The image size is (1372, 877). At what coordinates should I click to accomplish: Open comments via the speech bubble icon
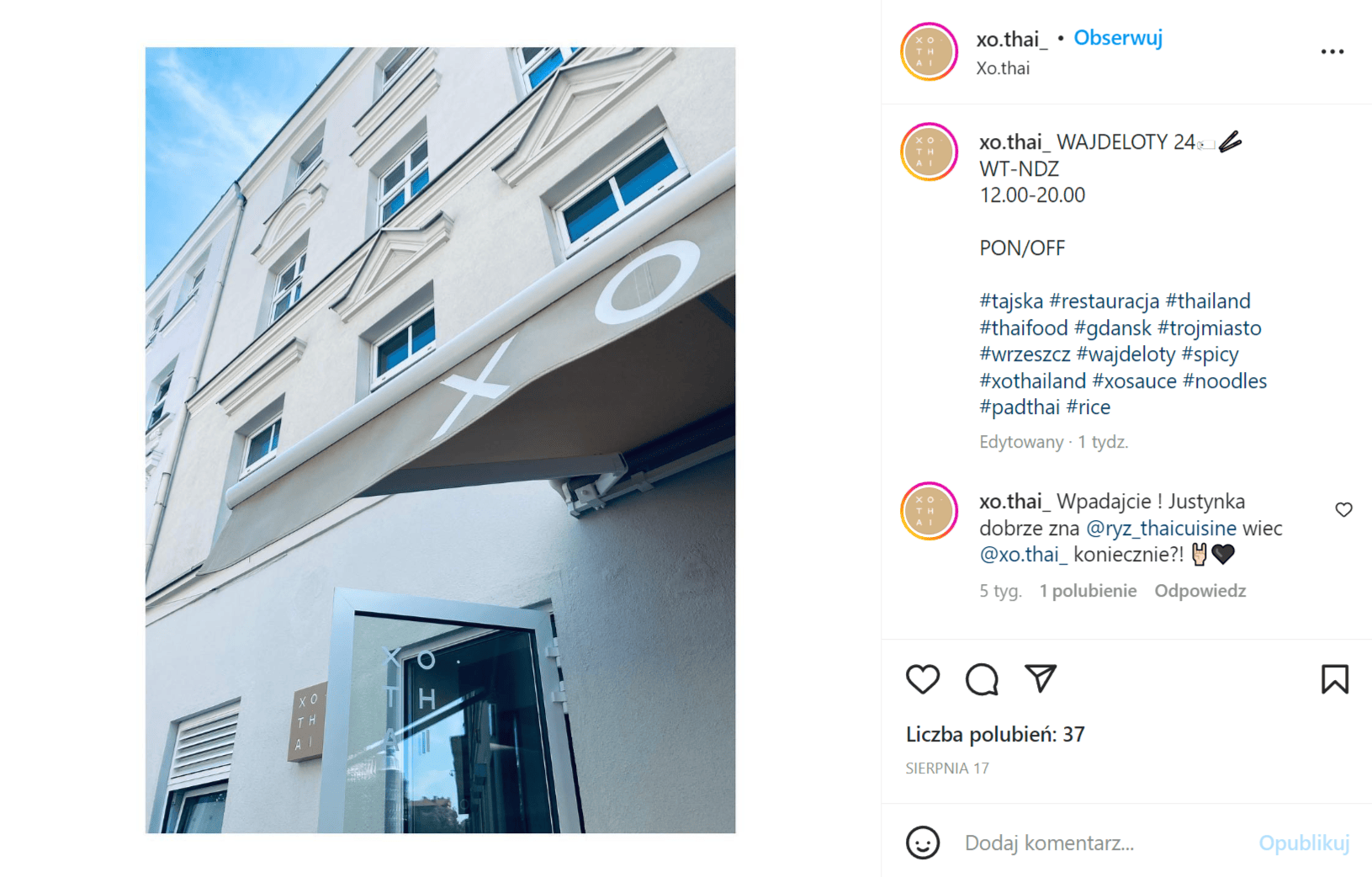coord(982,679)
